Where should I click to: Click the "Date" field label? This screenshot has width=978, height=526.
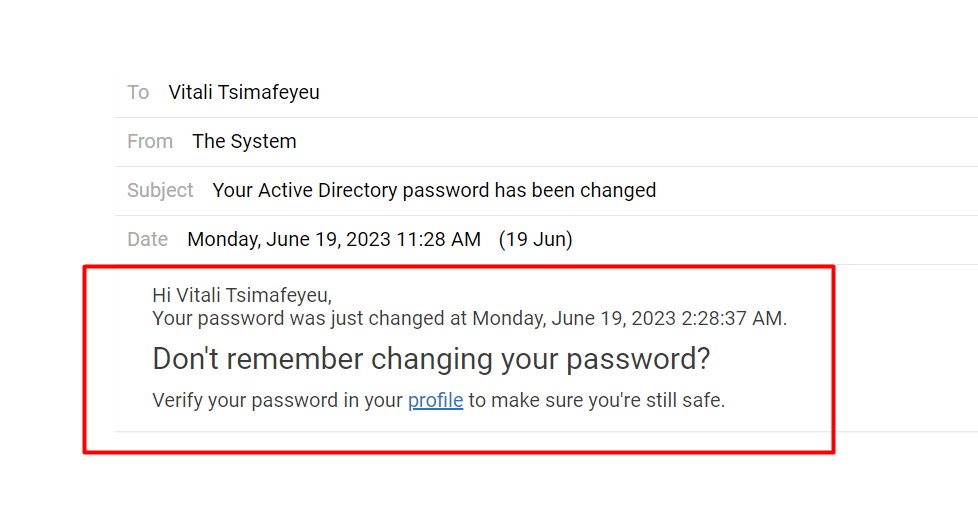pyautogui.click(x=147, y=240)
